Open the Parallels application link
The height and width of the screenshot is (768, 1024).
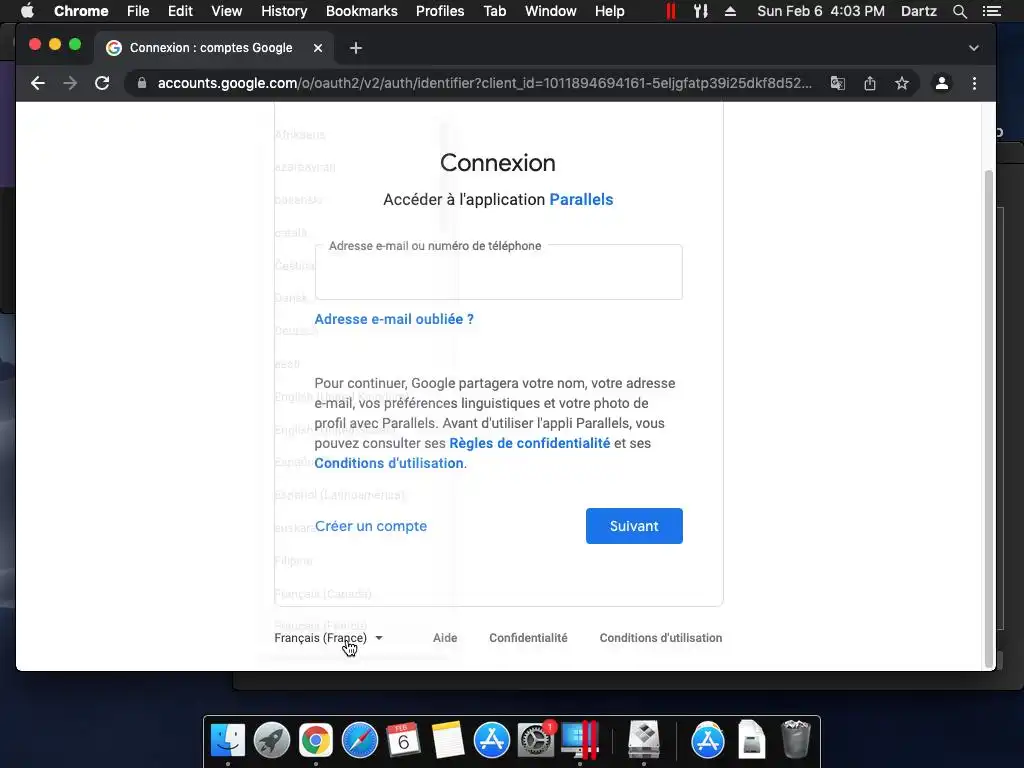581,199
